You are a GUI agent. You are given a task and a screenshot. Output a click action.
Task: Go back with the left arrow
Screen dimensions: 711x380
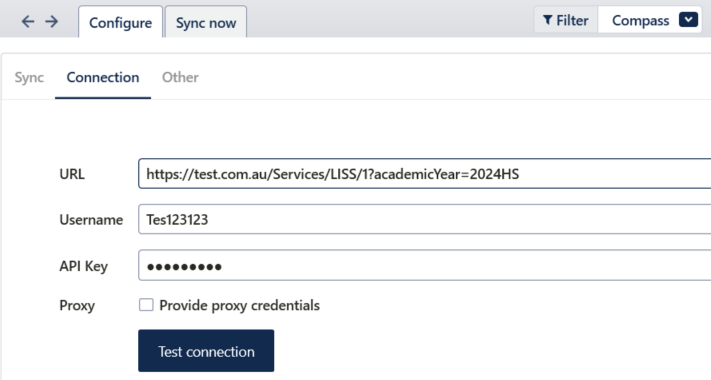[28, 21]
